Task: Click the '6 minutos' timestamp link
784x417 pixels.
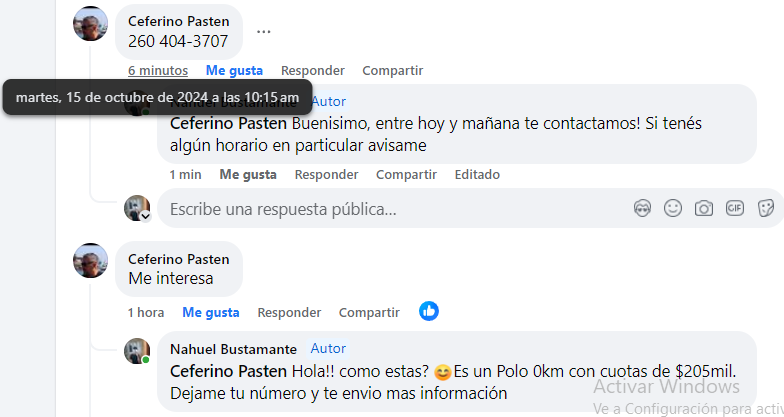Action: tap(158, 70)
